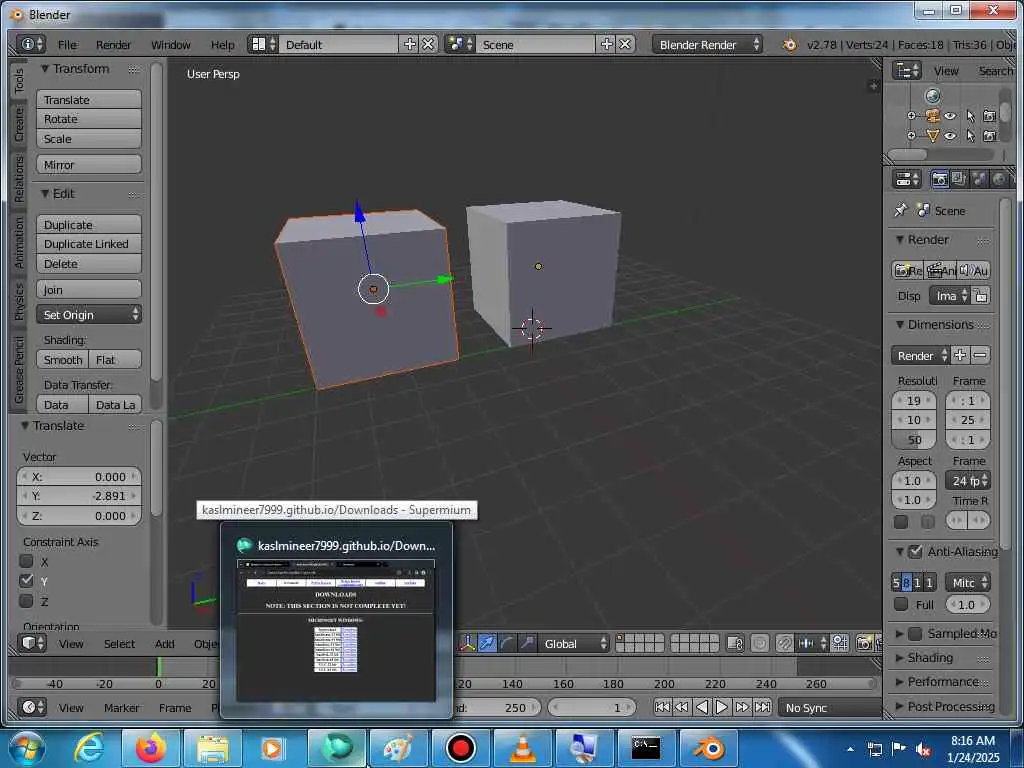The width and height of the screenshot is (1024, 768).
Task: Click the Join button
Action: (x=89, y=289)
